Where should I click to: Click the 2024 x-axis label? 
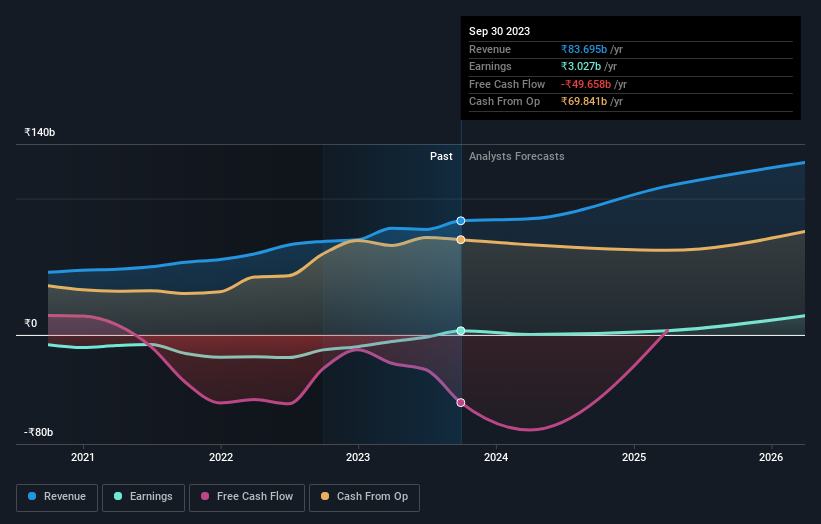coord(496,457)
